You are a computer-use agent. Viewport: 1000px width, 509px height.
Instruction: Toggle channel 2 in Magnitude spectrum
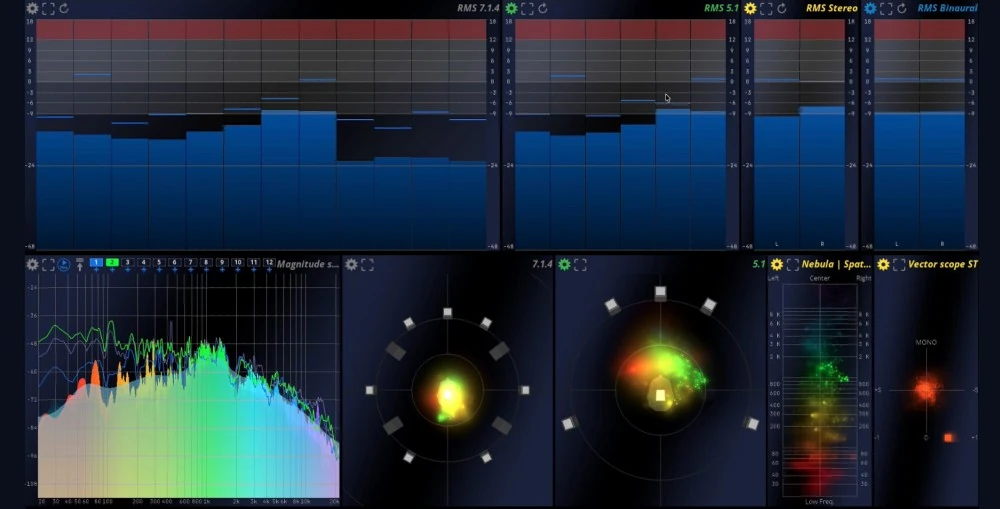pos(112,262)
